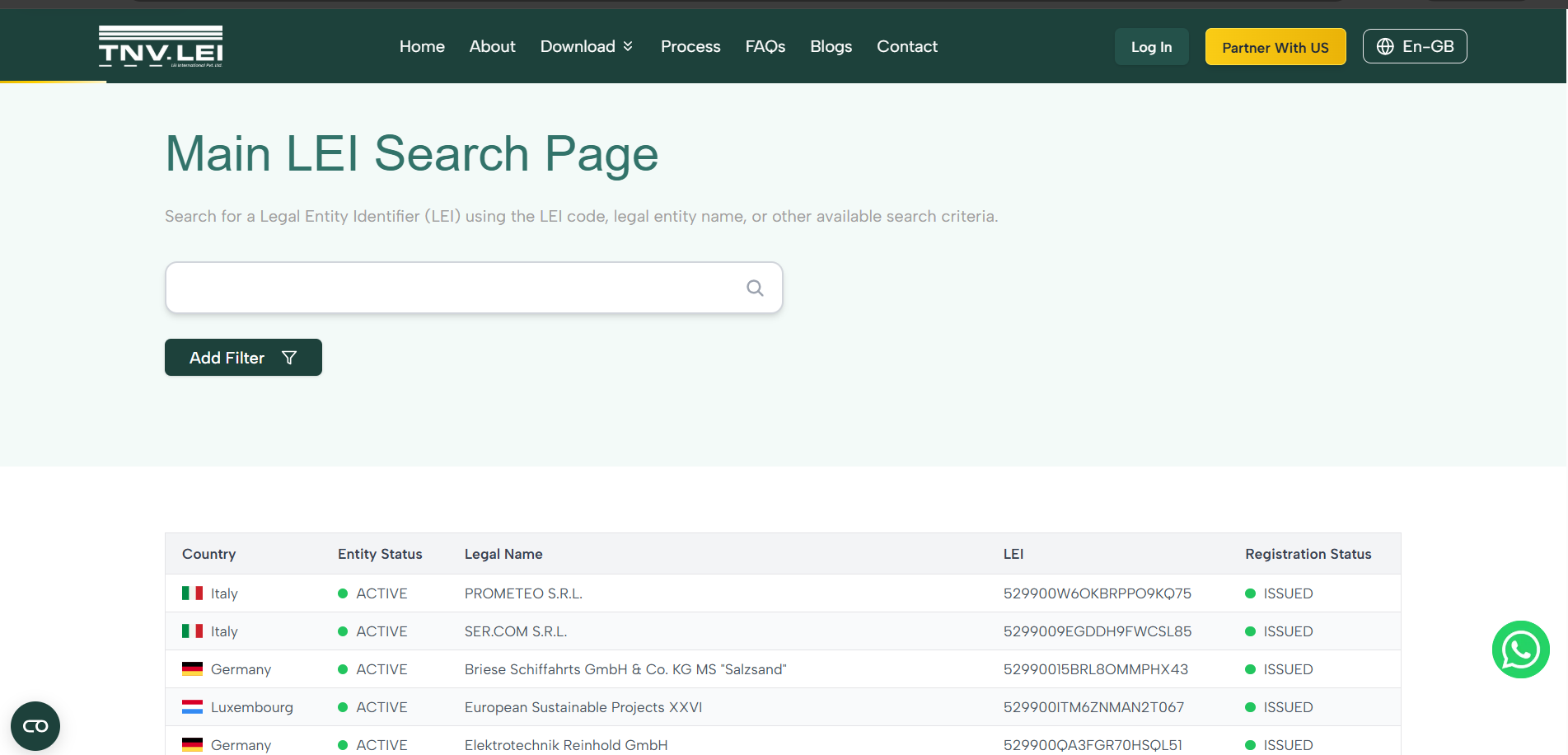This screenshot has height=755, width=1568.
Task: Click the search magnifier icon
Action: click(755, 288)
